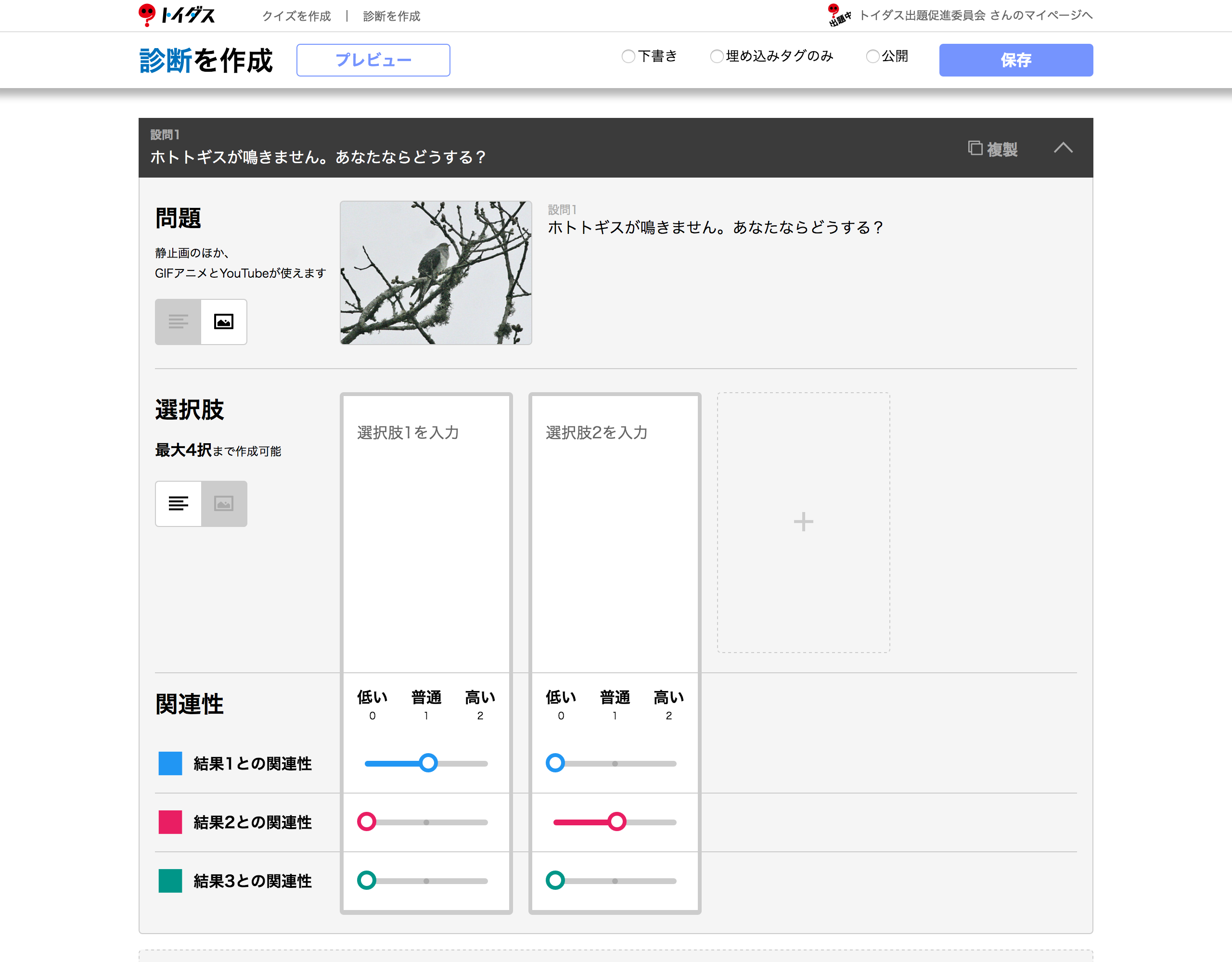Image resolution: width=1232 pixels, height=962 pixels.
Task: Select image mode icon in 選択肢 section
Action: 224,504
